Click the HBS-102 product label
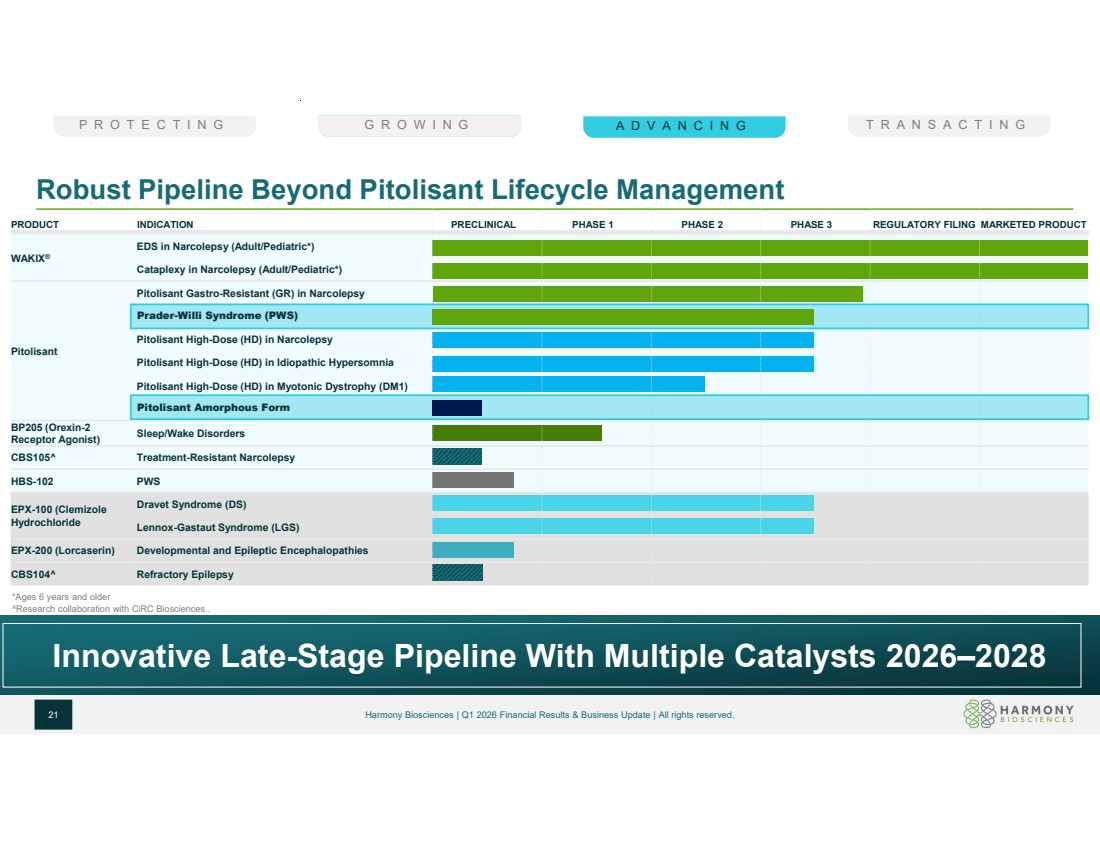 (32, 481)
